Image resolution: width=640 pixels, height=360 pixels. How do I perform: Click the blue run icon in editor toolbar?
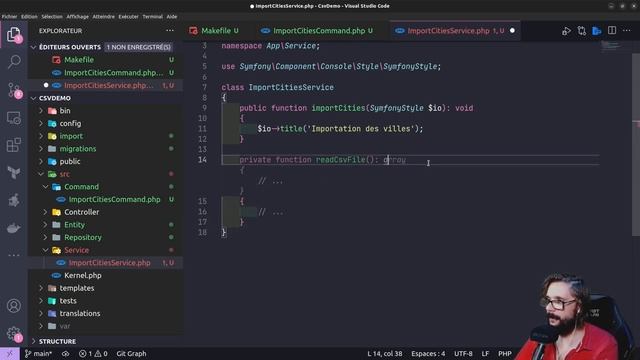[x=597, y=31]
